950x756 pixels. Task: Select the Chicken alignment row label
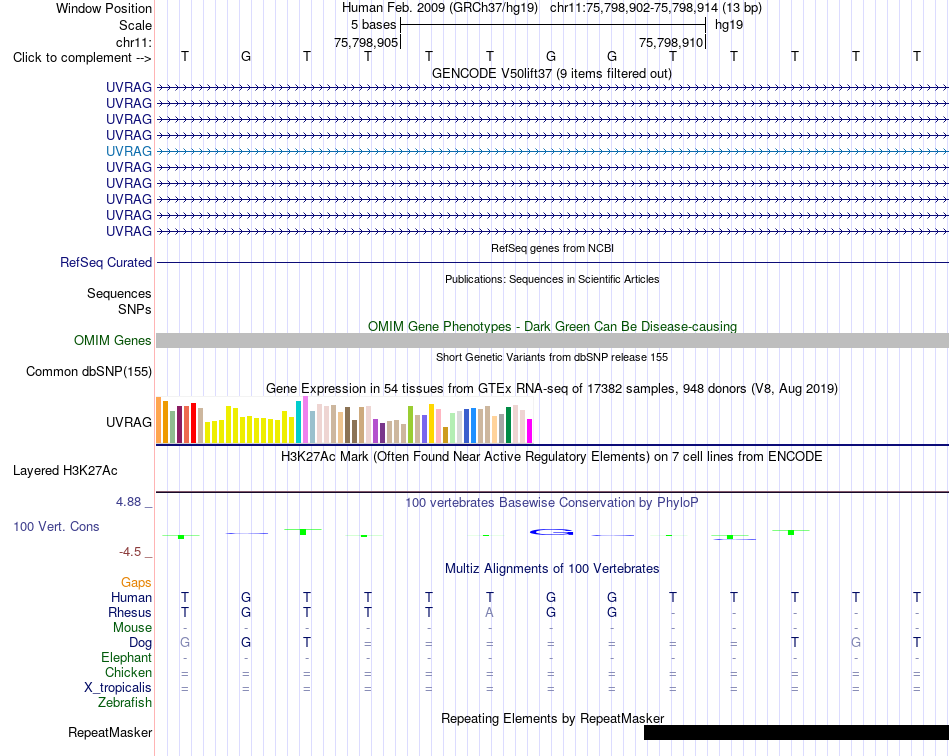128,672
